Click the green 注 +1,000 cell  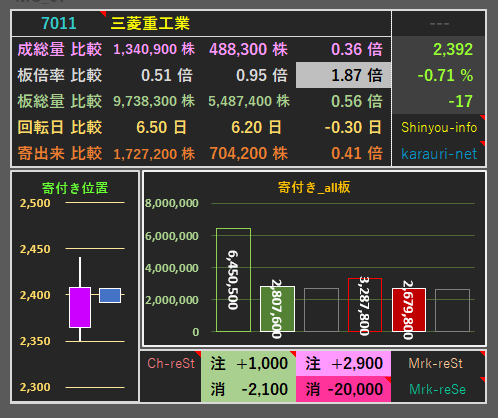(249, 363)
